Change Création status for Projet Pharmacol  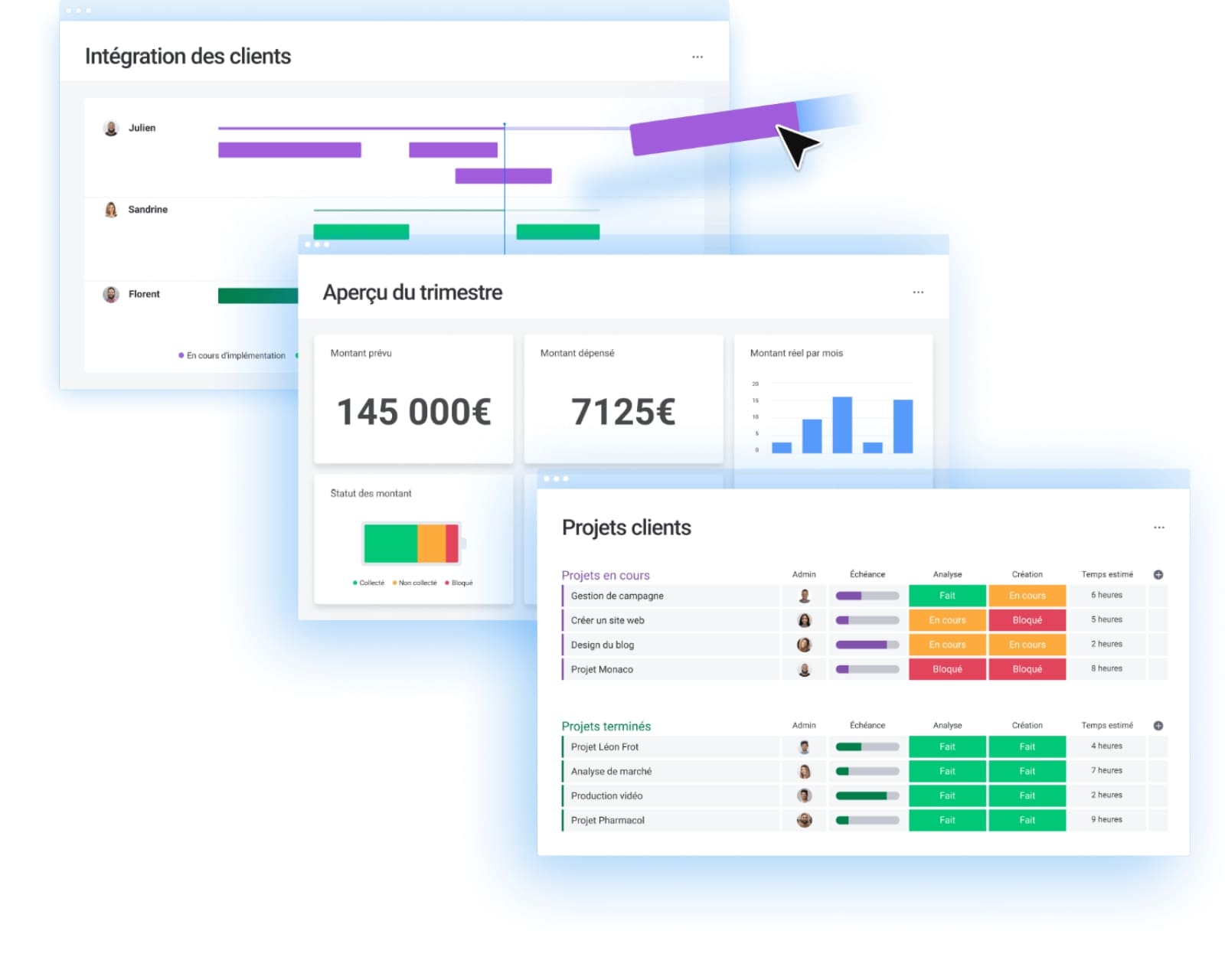coord(1027,820)
